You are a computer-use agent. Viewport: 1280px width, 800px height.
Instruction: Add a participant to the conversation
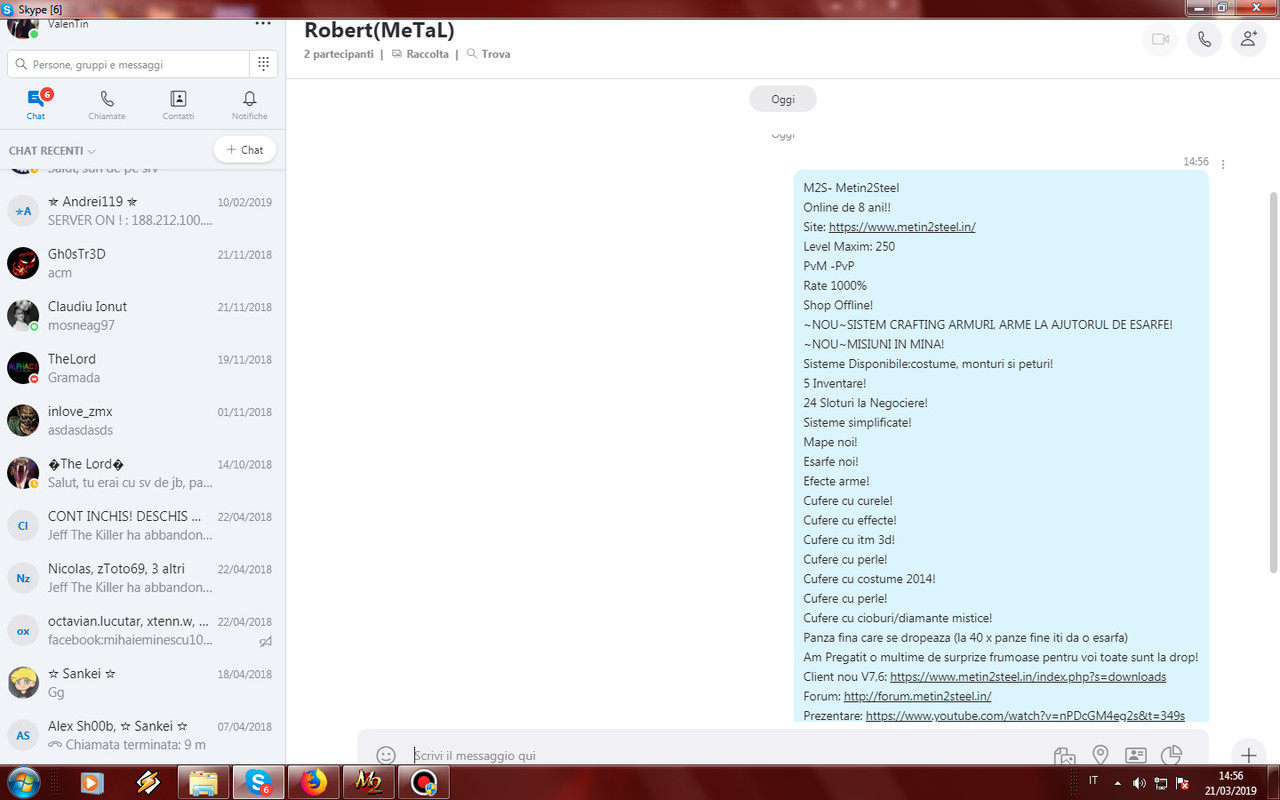click(x=1248, y=39)
